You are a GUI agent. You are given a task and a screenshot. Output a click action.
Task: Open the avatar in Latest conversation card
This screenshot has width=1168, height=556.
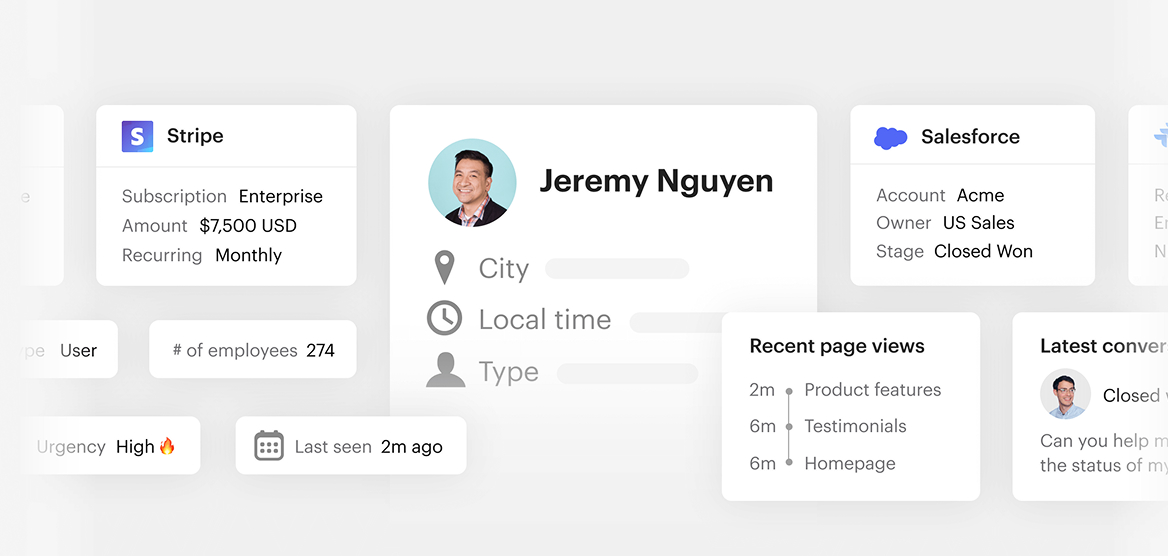point(1065,394)
